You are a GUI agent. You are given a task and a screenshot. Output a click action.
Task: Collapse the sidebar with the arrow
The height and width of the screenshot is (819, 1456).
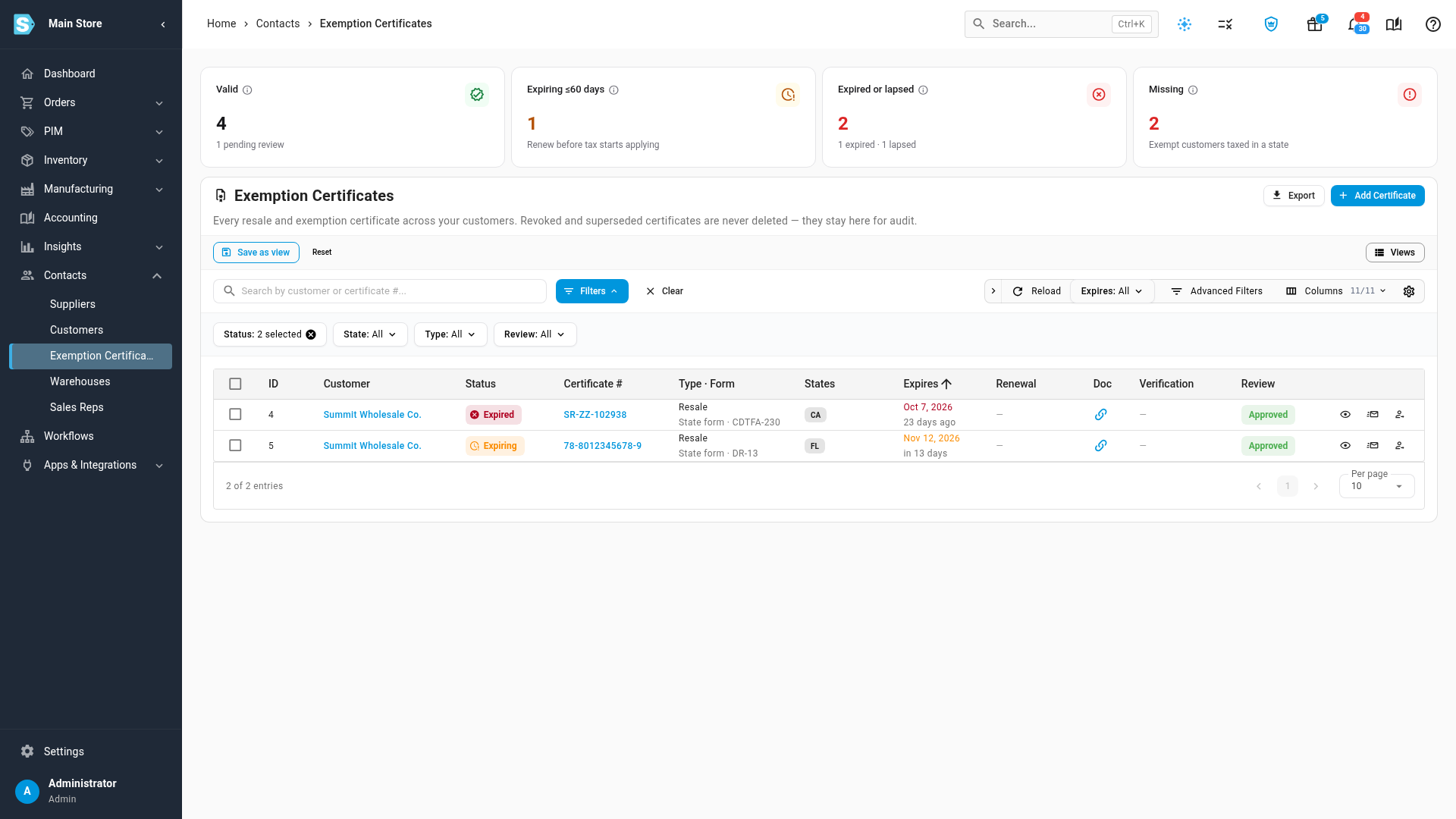coord(163,24)
